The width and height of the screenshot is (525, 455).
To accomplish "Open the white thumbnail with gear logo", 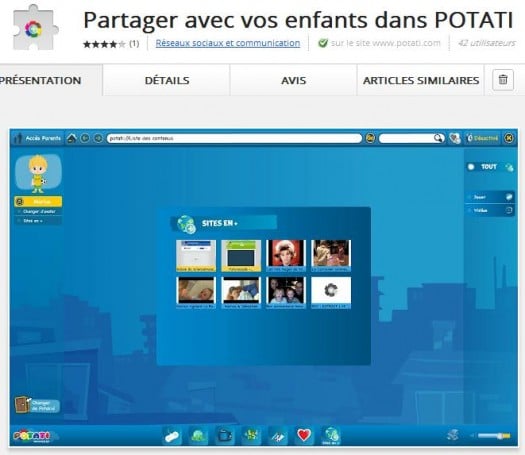I will pyautogui.click(x=331, y=292).
